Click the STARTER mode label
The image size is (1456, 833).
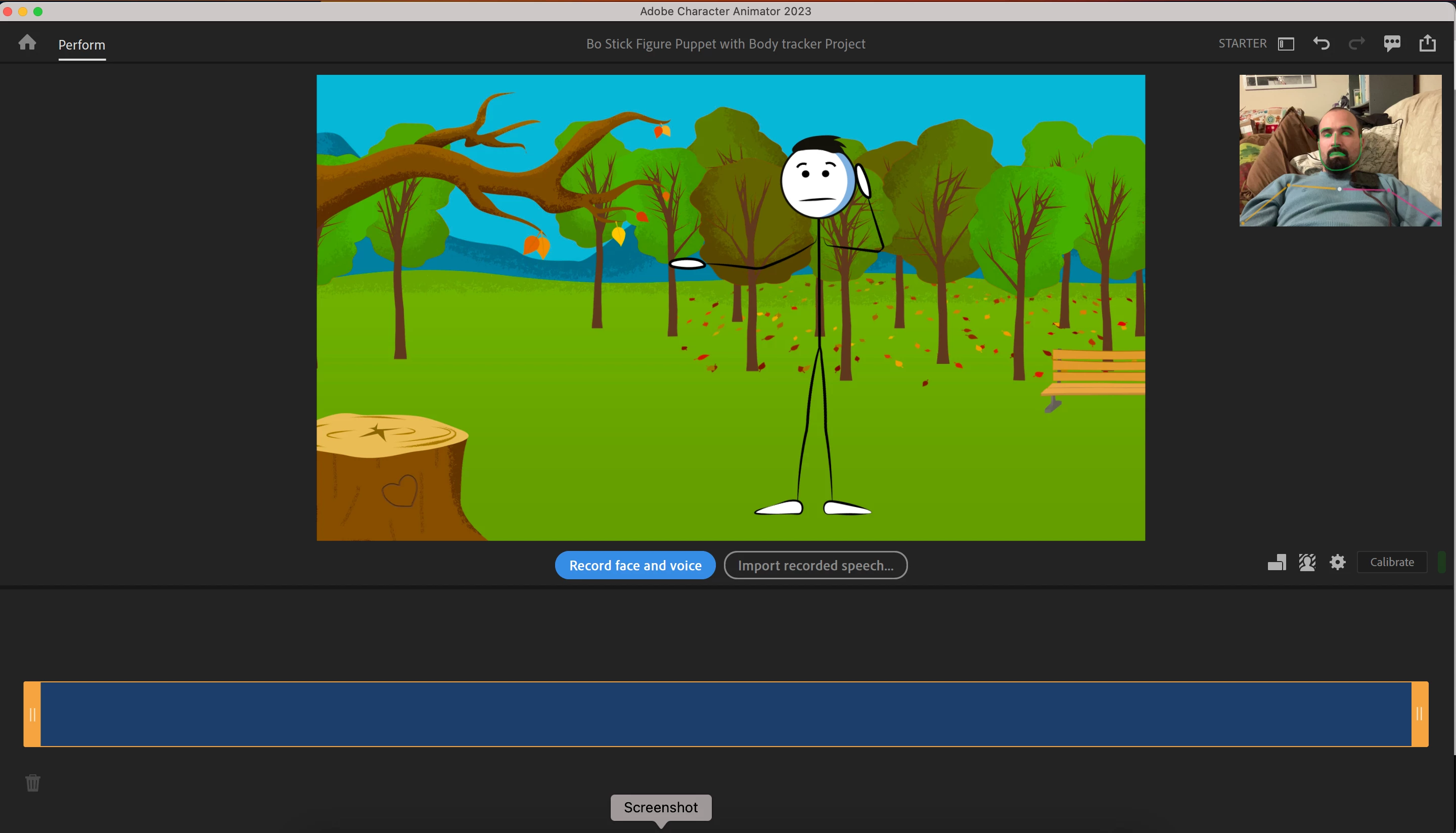[1242, 43]
